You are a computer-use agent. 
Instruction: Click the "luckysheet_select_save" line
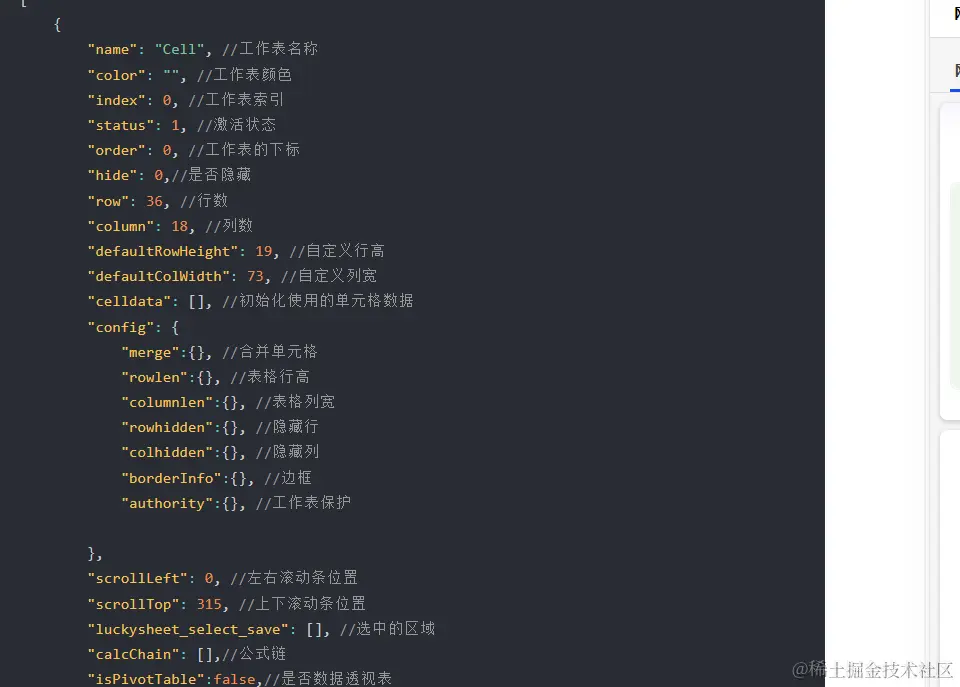(x=261, y=629)
